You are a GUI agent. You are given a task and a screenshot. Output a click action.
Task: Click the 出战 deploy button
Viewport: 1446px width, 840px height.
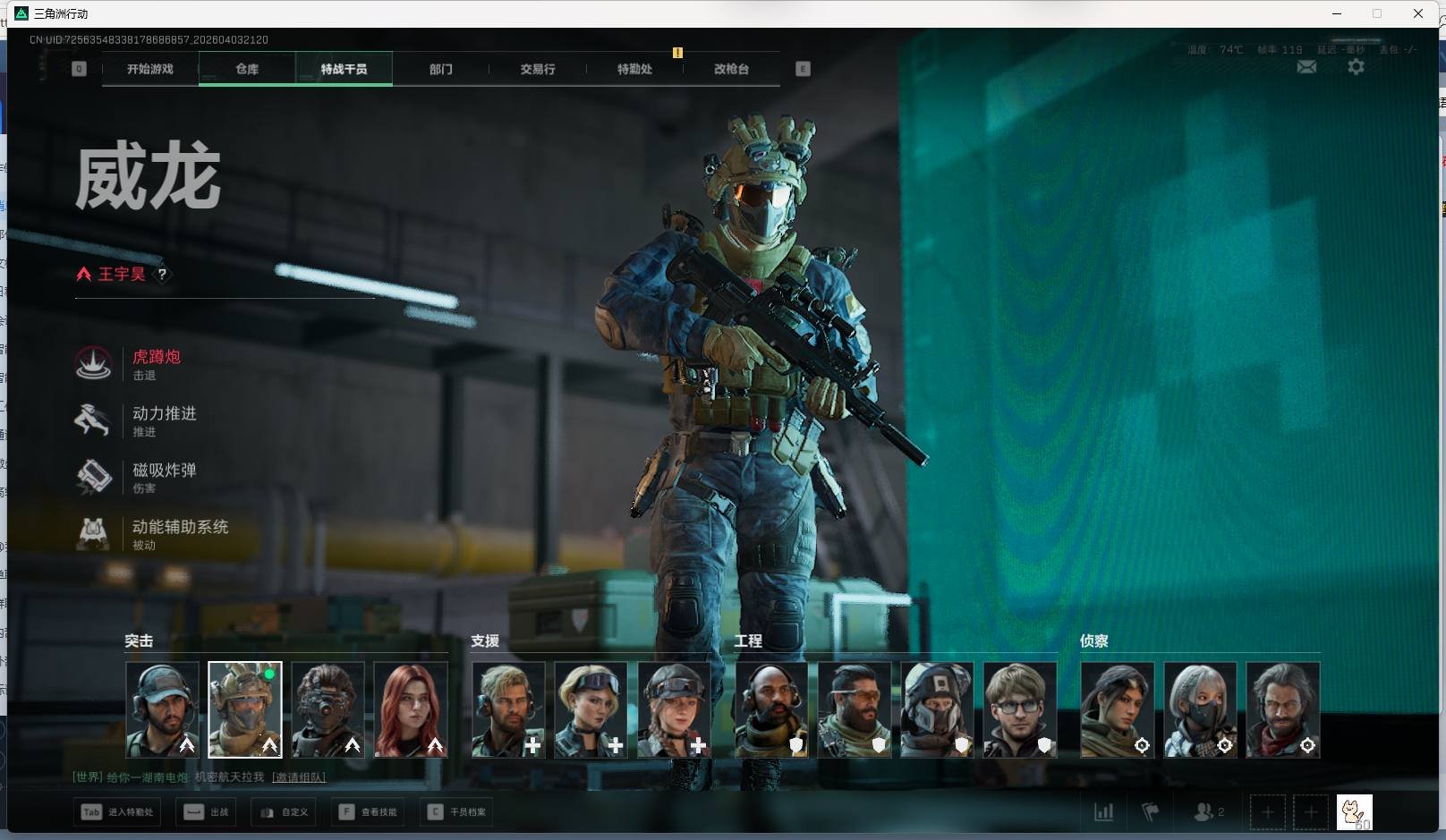pos(207,812)
